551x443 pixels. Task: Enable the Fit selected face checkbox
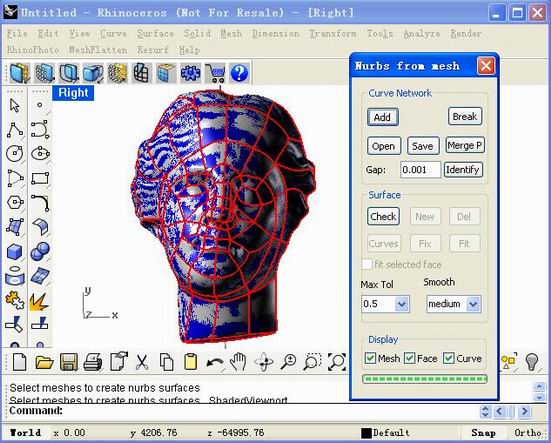[x=367, y=264]
